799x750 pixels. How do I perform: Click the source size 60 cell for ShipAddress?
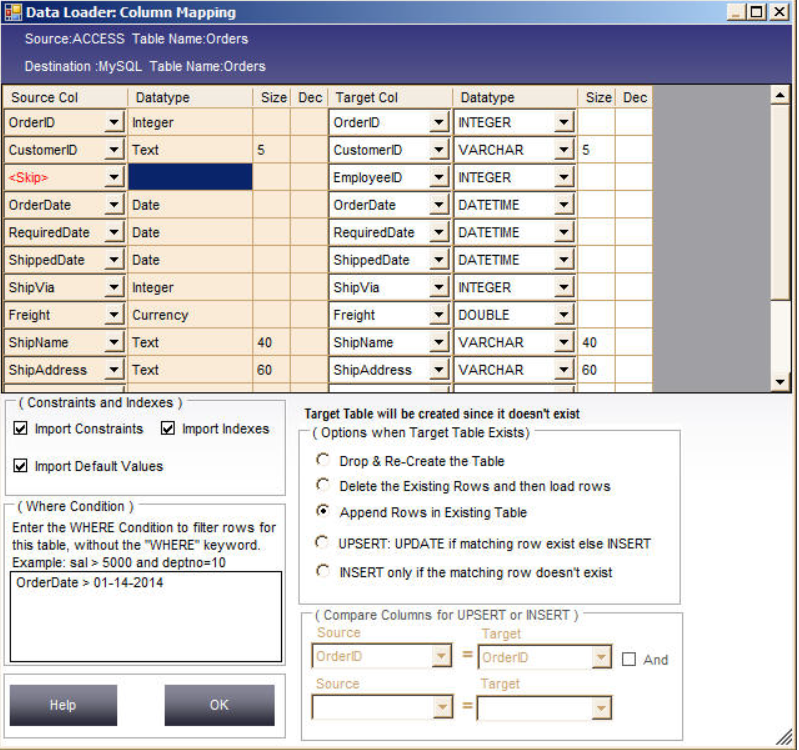(x=272, y=370)
